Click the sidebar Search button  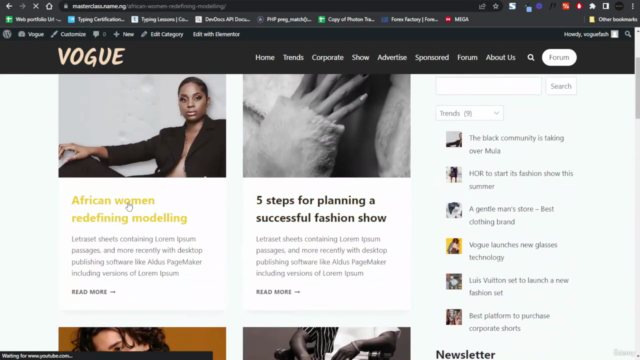pyautogui.click(x=561, y=86)
